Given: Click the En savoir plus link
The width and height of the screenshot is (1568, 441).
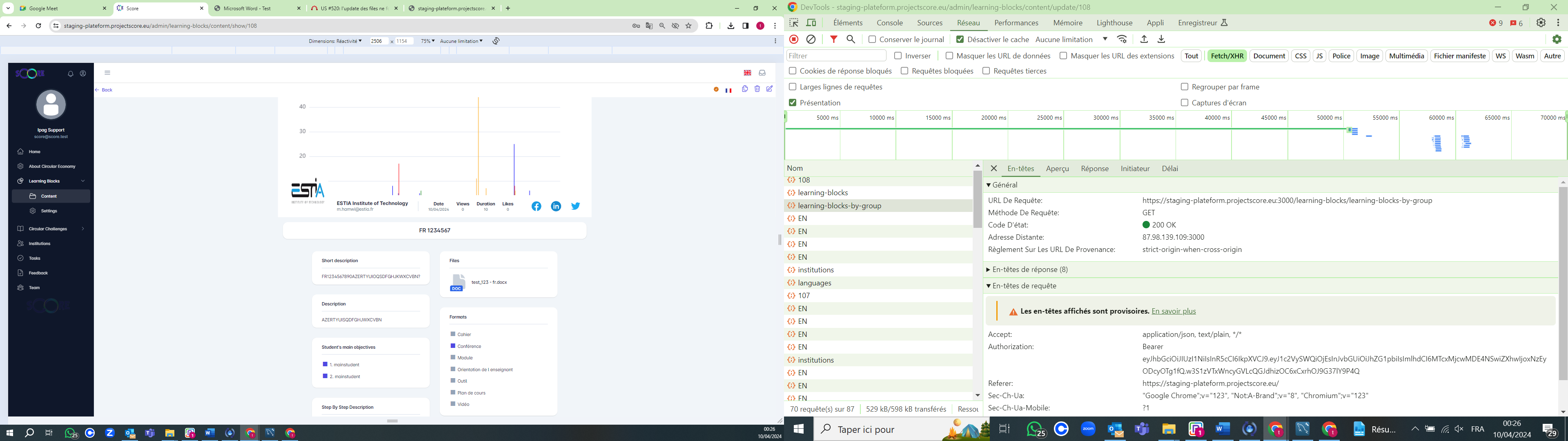Looking at the screenshot, I should point(1174,311).
